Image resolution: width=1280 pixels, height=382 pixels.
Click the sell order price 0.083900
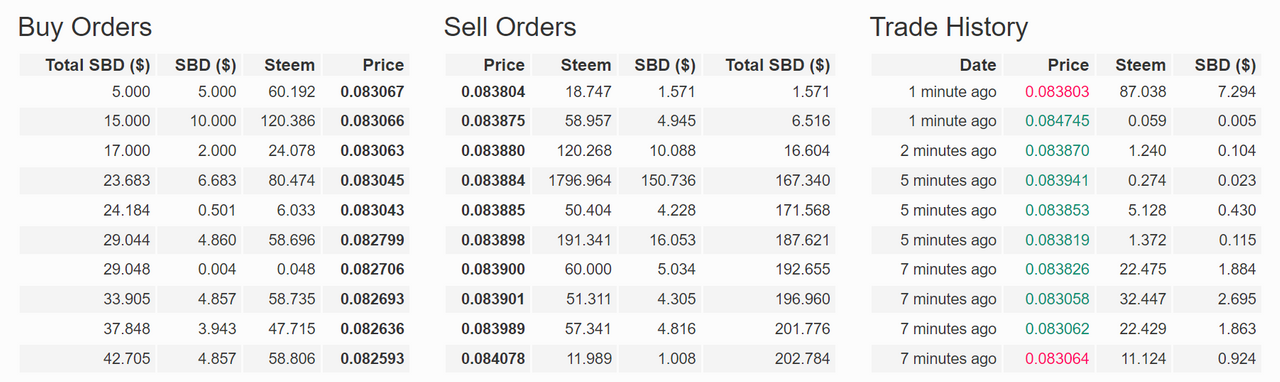[x=493, y=270]
